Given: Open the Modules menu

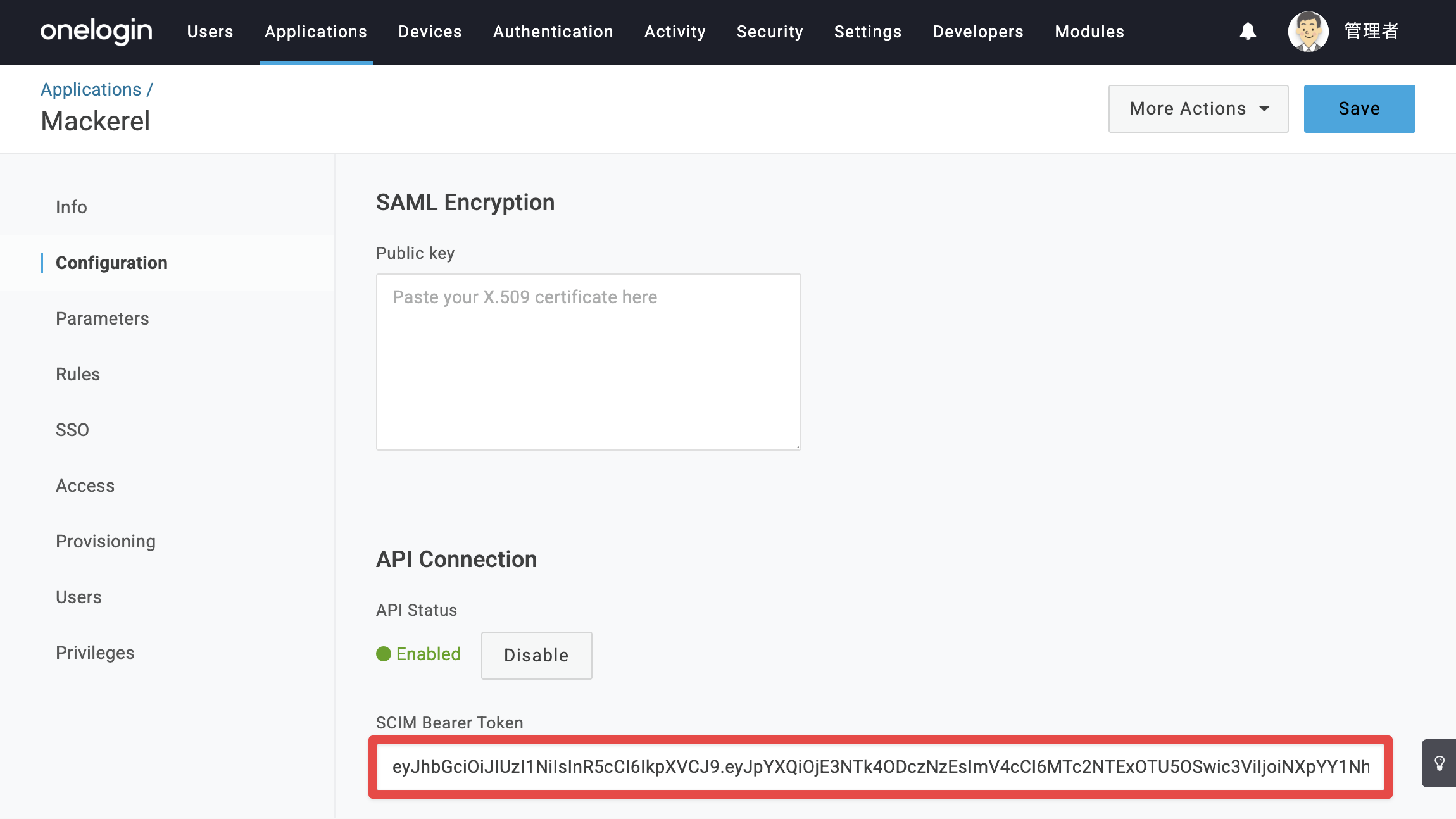Looking at the screenshot, I should [x=1089, y=32].
